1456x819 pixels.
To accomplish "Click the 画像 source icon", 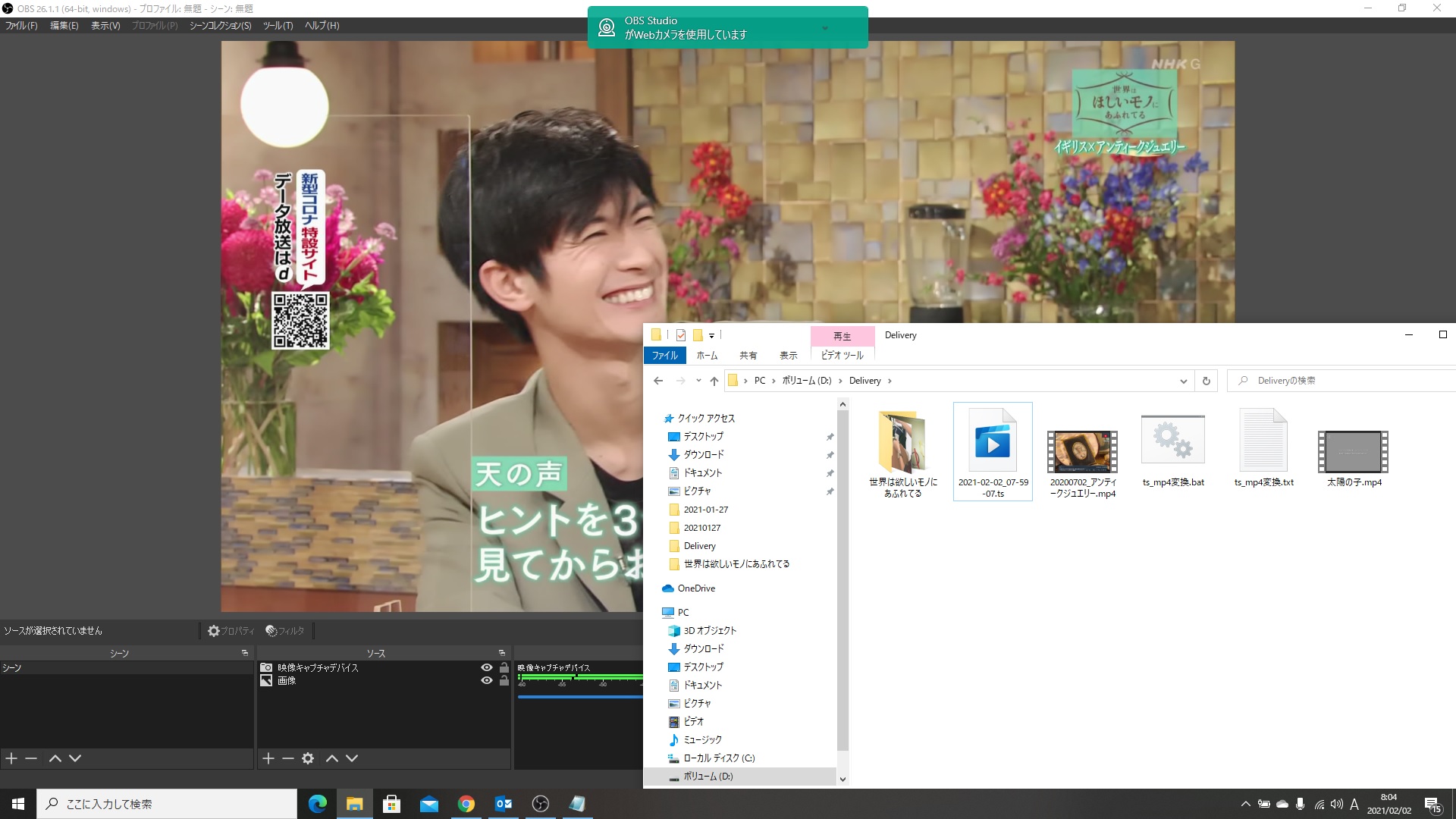I will pyautogui.click(x=268, y=681).
